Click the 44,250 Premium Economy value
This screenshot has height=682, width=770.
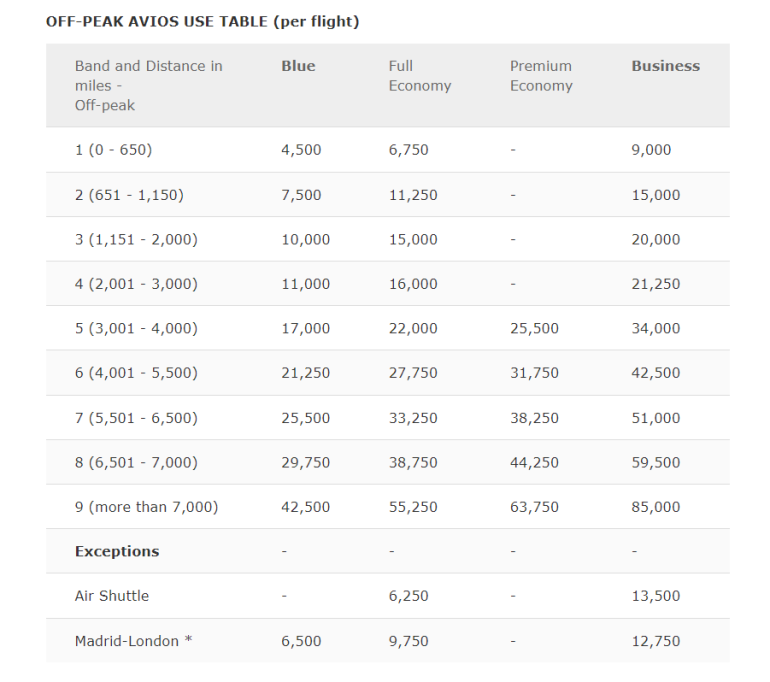tap(534, 462)
